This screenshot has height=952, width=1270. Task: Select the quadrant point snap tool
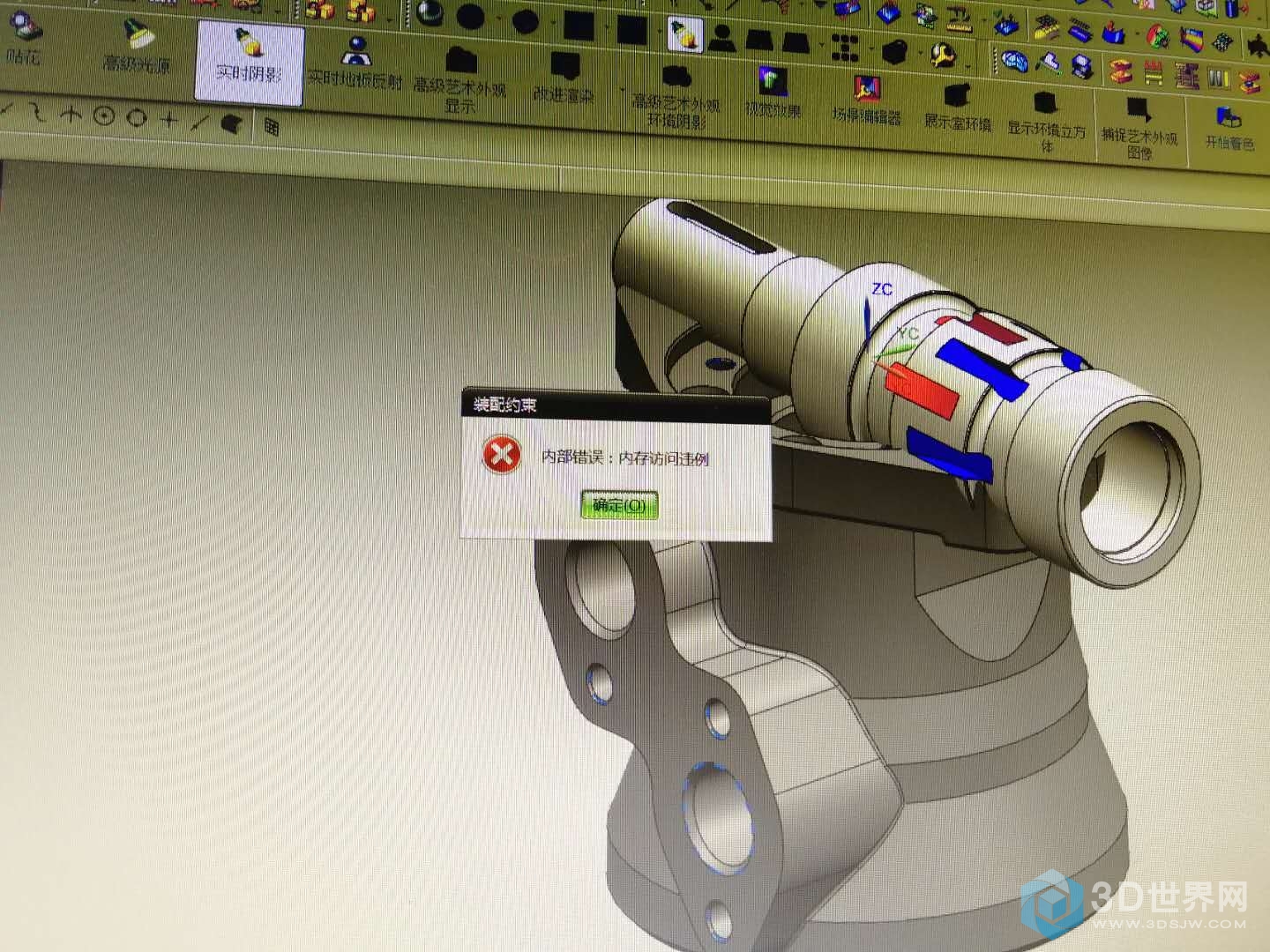[71, 114]
